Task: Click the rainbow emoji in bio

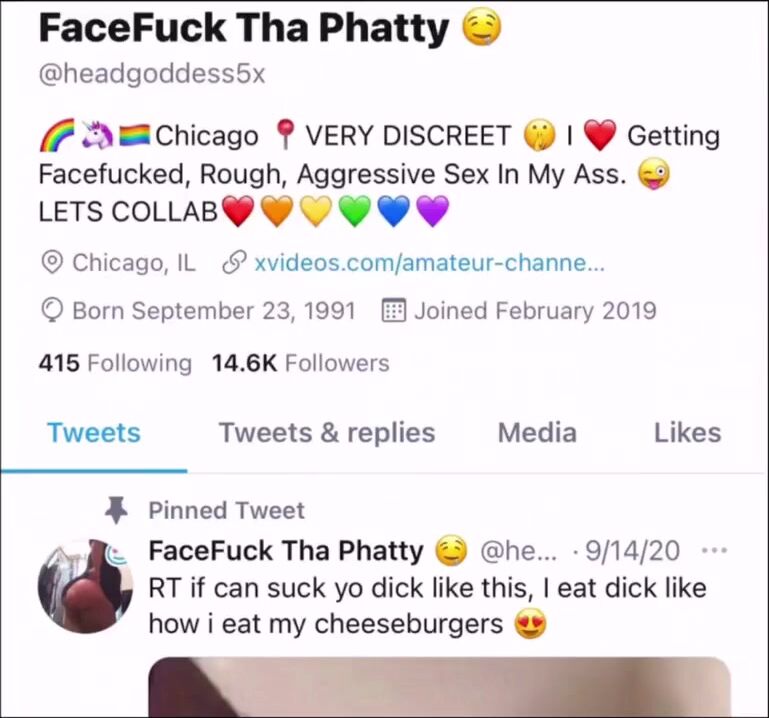Action: coord(56,135)
